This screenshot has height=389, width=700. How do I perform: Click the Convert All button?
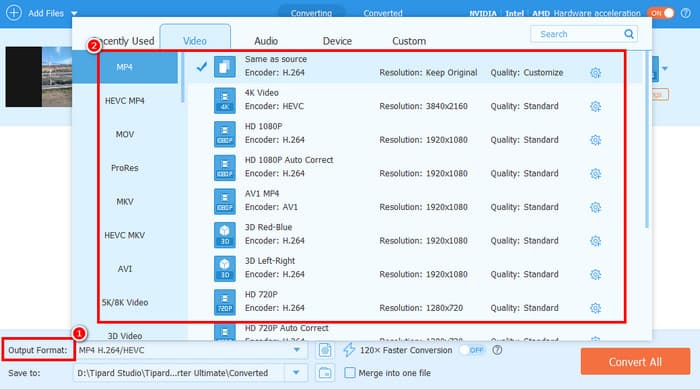635,361
